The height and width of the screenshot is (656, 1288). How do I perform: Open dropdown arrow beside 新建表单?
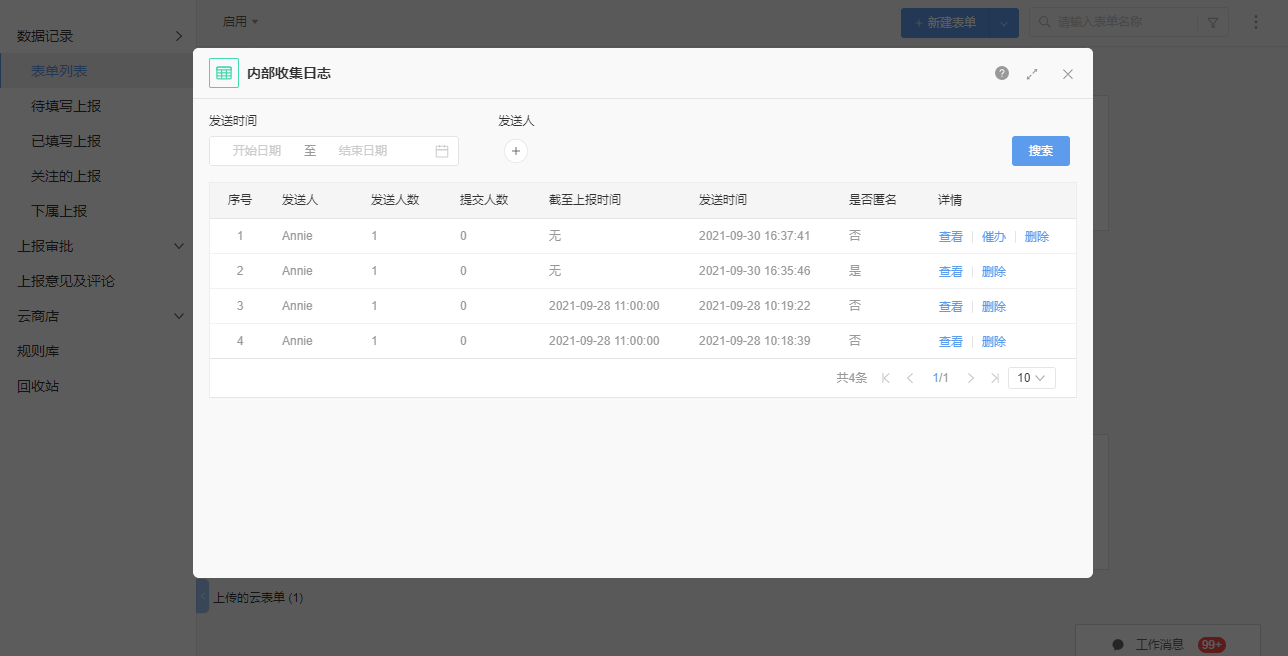pos(1004,22)
